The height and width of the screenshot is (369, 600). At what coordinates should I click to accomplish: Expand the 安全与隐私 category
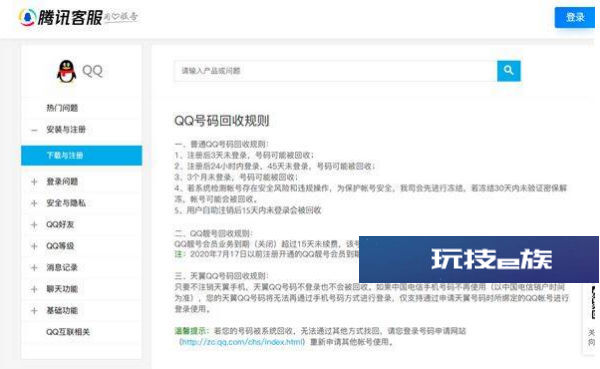pyautogui.click(x=34, y=203)
